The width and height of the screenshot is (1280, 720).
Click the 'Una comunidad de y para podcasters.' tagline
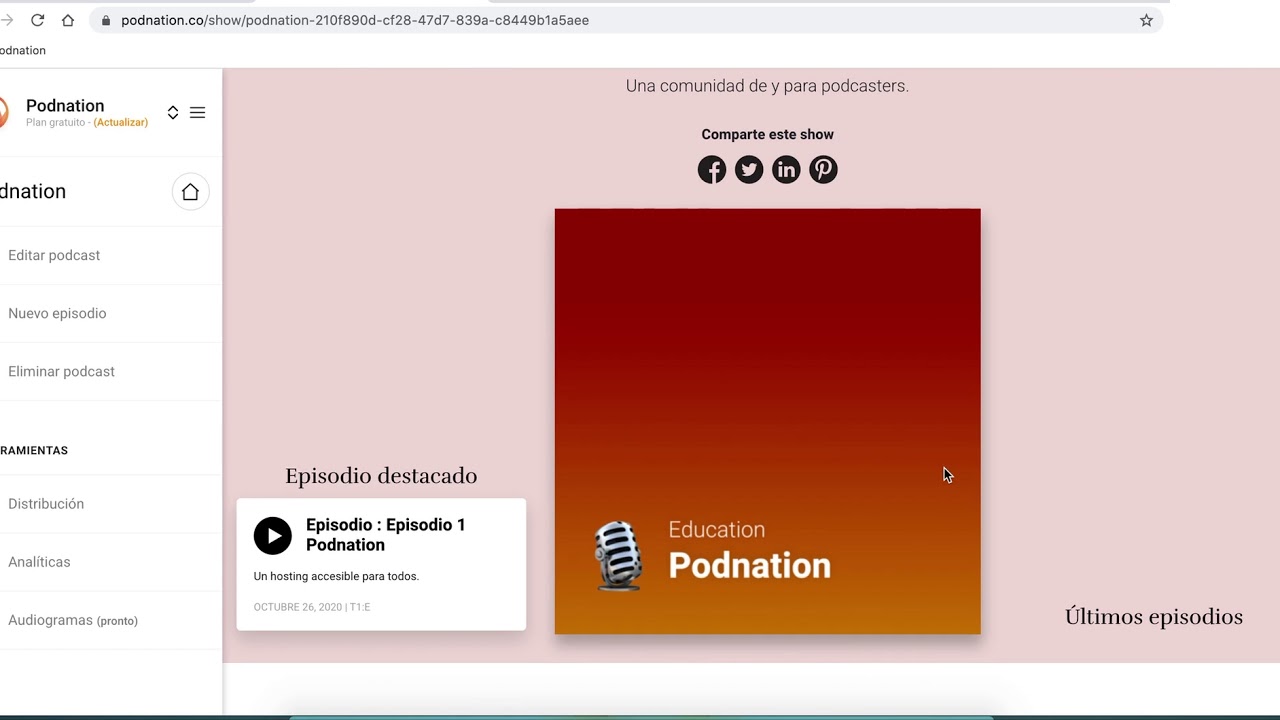(767, 86)
